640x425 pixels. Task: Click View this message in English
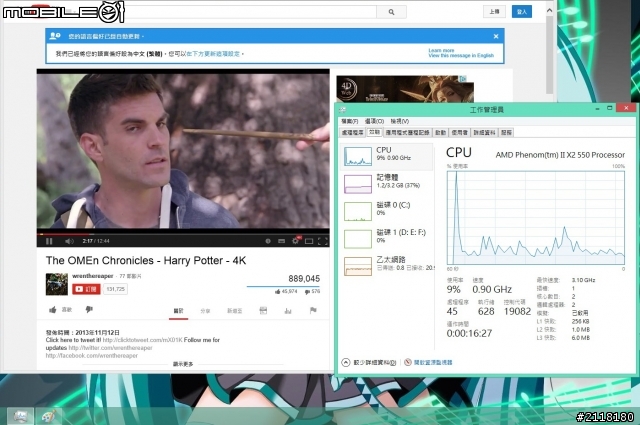tap(461, 56)
